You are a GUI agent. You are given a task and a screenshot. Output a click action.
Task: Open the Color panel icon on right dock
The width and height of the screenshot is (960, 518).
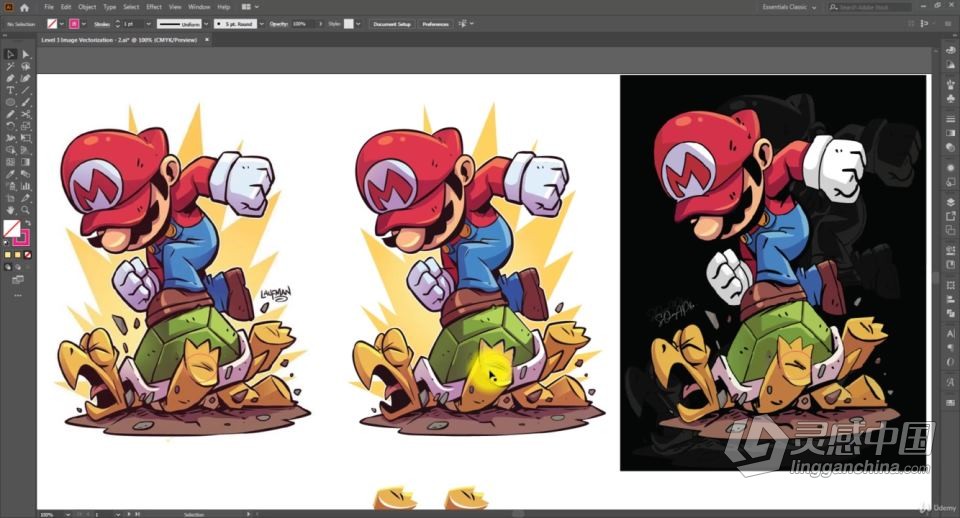click(x=950, y=51)
